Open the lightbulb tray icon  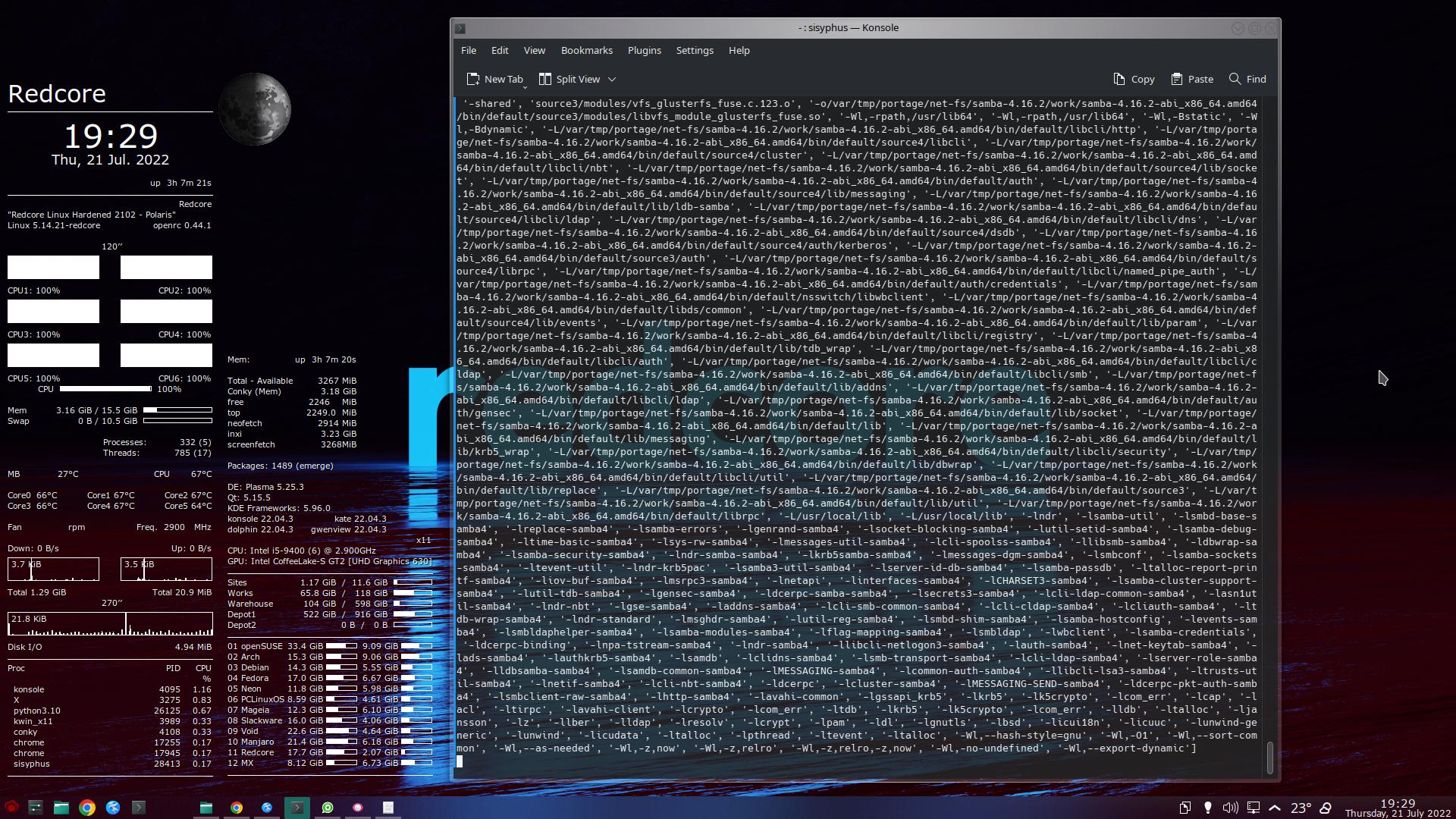point(1208,808)
